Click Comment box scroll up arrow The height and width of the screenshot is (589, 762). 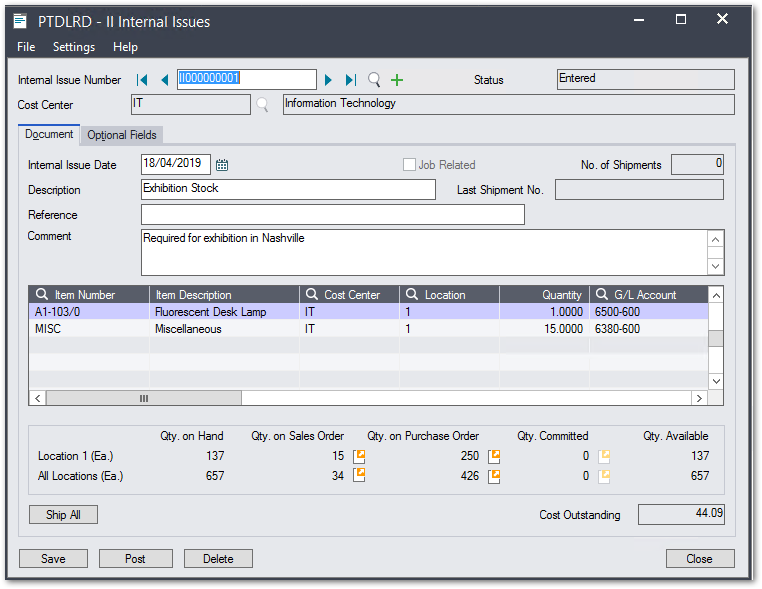point(716,240)
